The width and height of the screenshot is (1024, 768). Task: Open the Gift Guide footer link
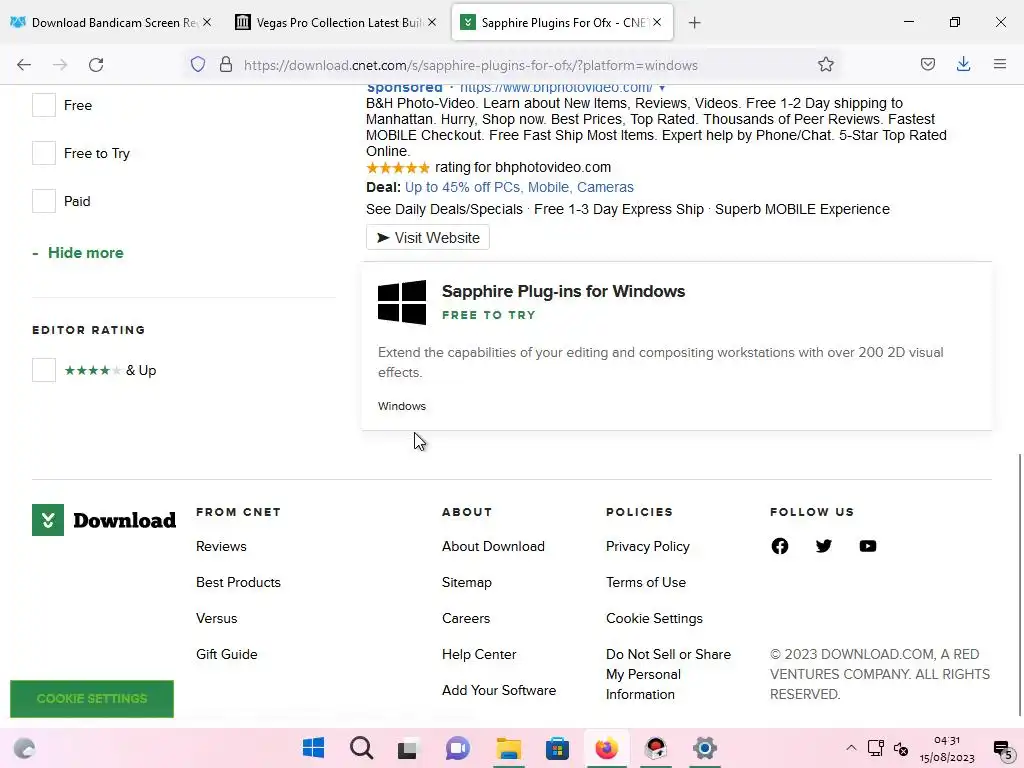coord(227,654)
